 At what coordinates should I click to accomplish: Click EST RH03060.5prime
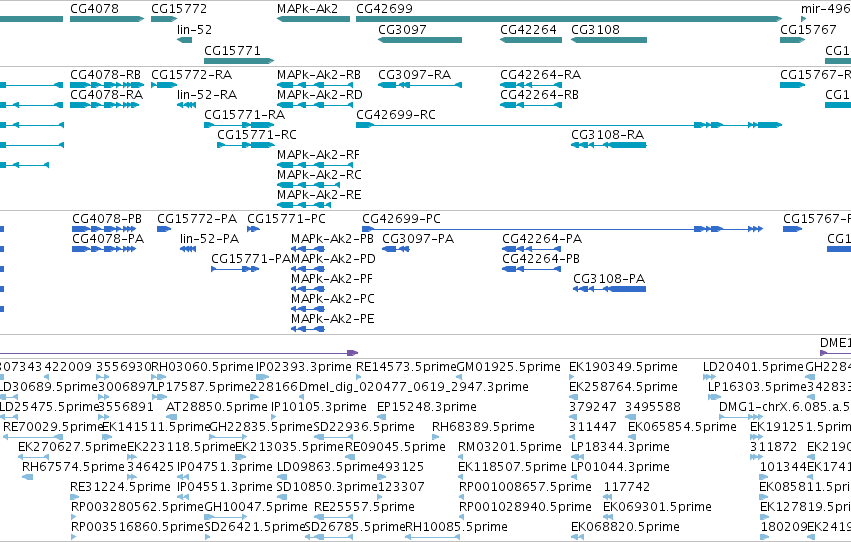coord(202,367)
